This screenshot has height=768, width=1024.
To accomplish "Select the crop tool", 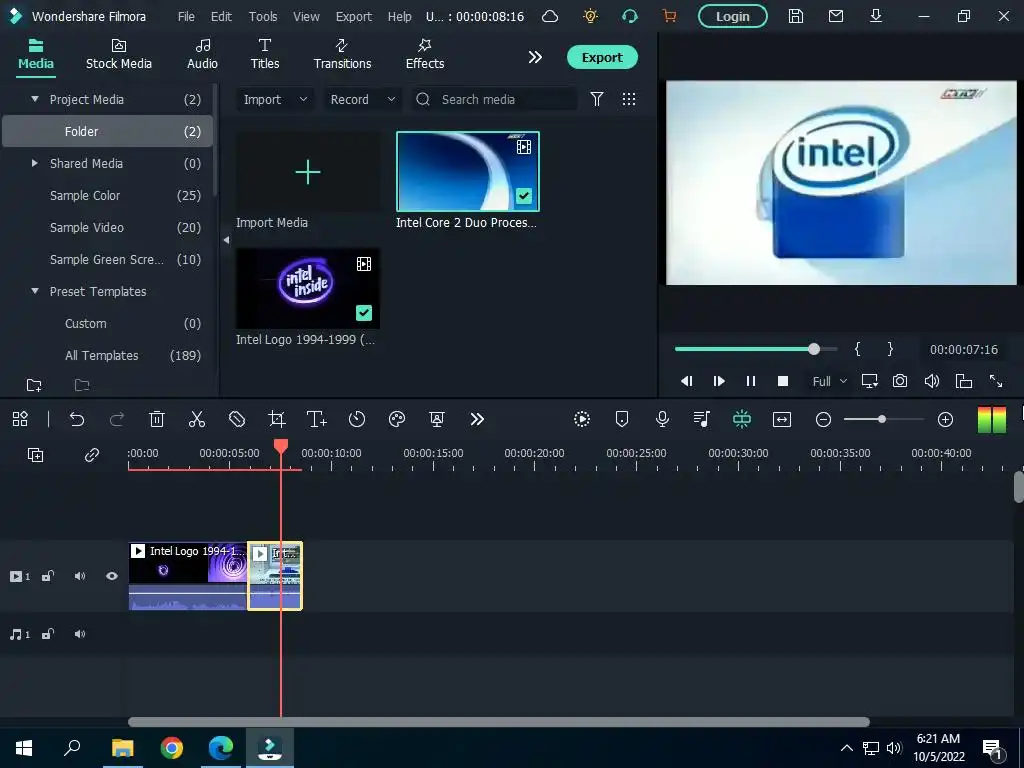I will (277, 419).
